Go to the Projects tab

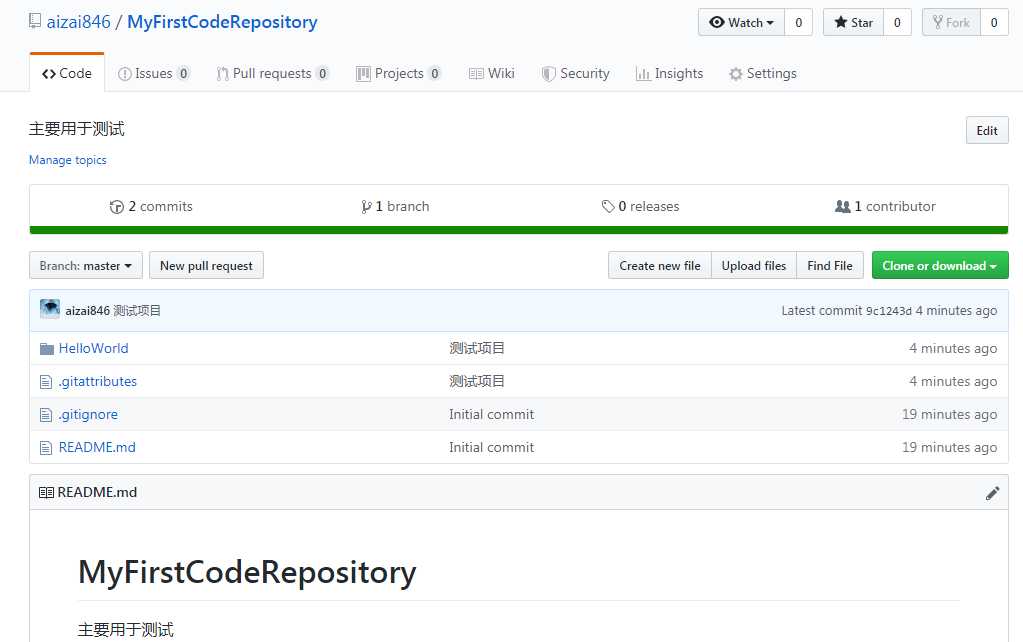click(398, 73)
